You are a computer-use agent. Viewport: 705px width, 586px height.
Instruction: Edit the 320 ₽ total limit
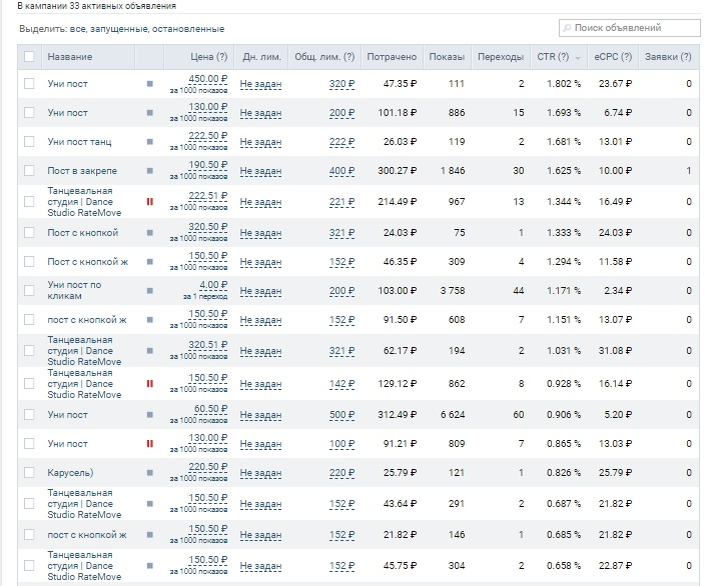point(342,84)
